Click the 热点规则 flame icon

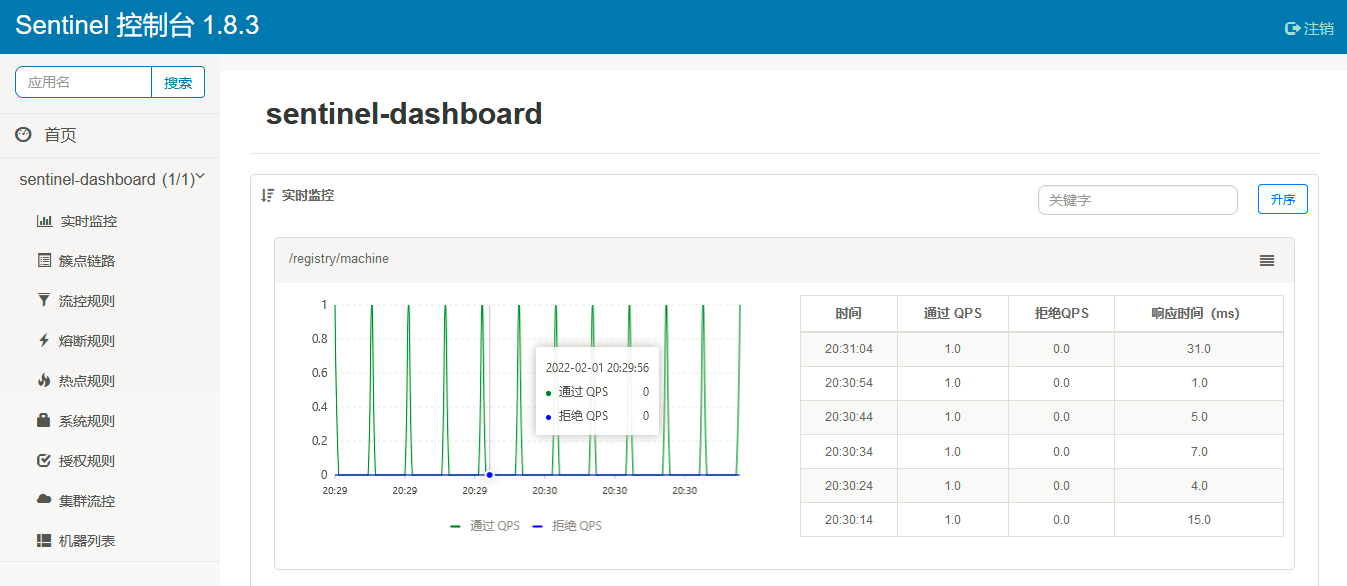coord(44,380)
